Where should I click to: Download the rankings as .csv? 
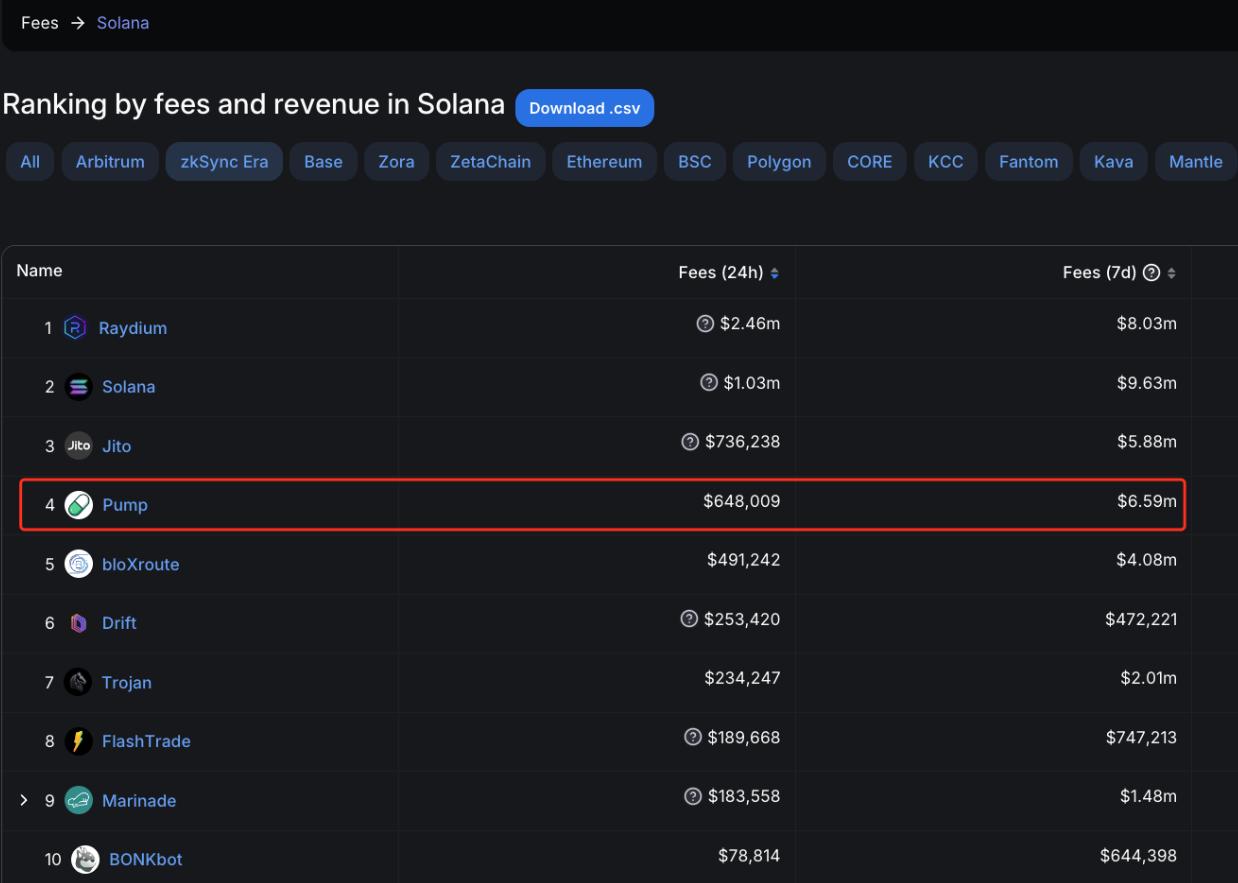584,108
